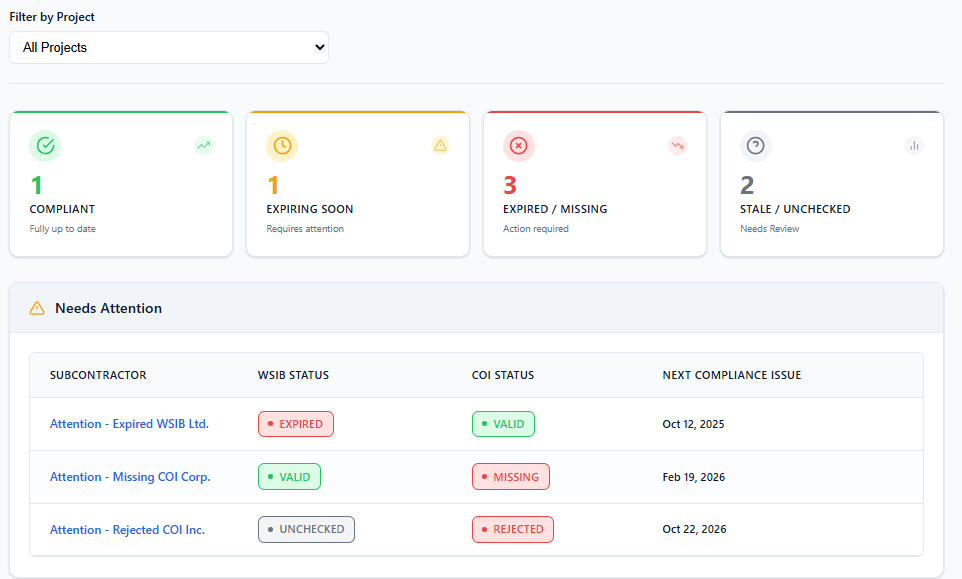The image size is (962, 579).
Task: Click the green checkmark icon on Compliant card
Action: [45, 145]
